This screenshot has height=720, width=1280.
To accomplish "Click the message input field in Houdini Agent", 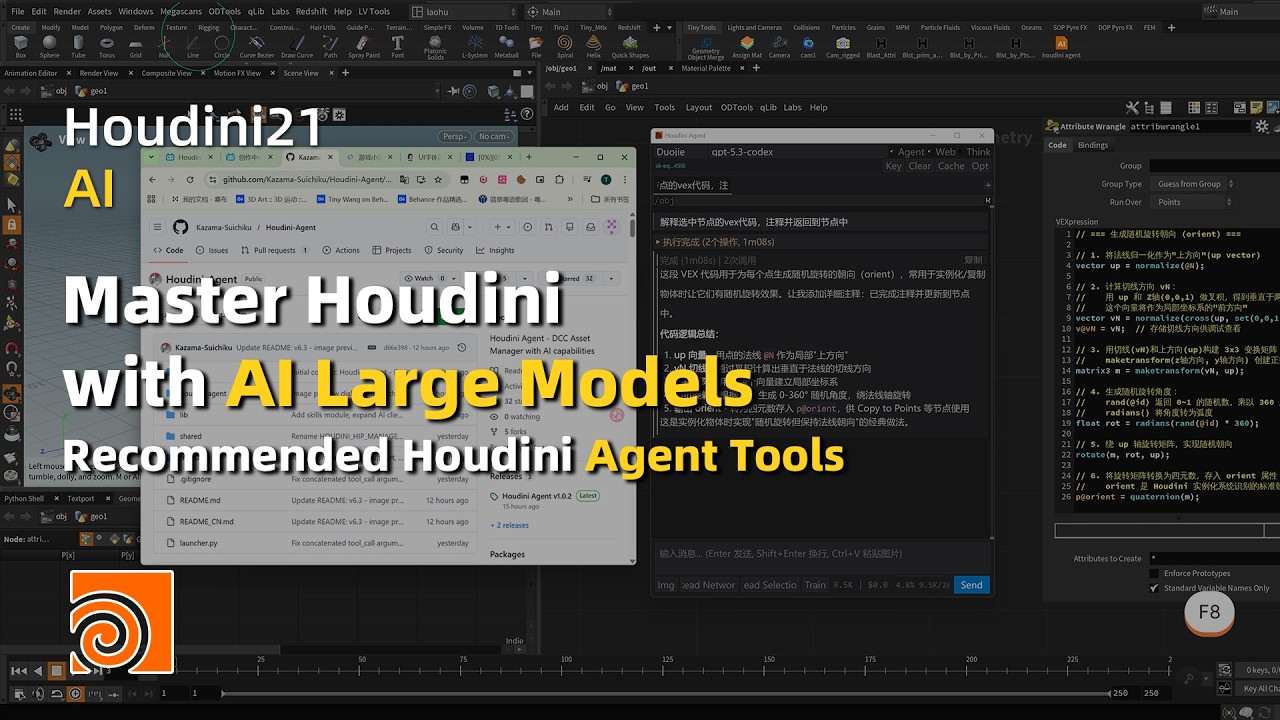I will pos(820,554).
